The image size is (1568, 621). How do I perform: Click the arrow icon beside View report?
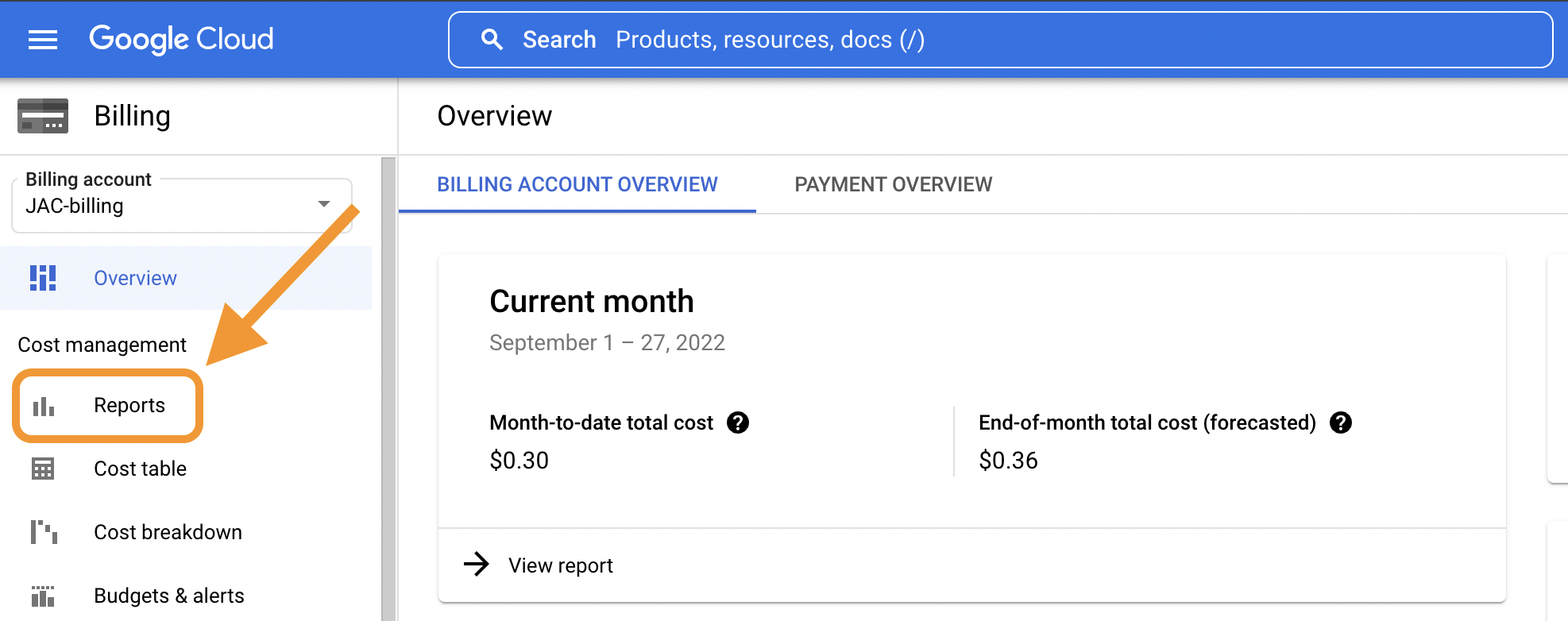coord(477,565)
